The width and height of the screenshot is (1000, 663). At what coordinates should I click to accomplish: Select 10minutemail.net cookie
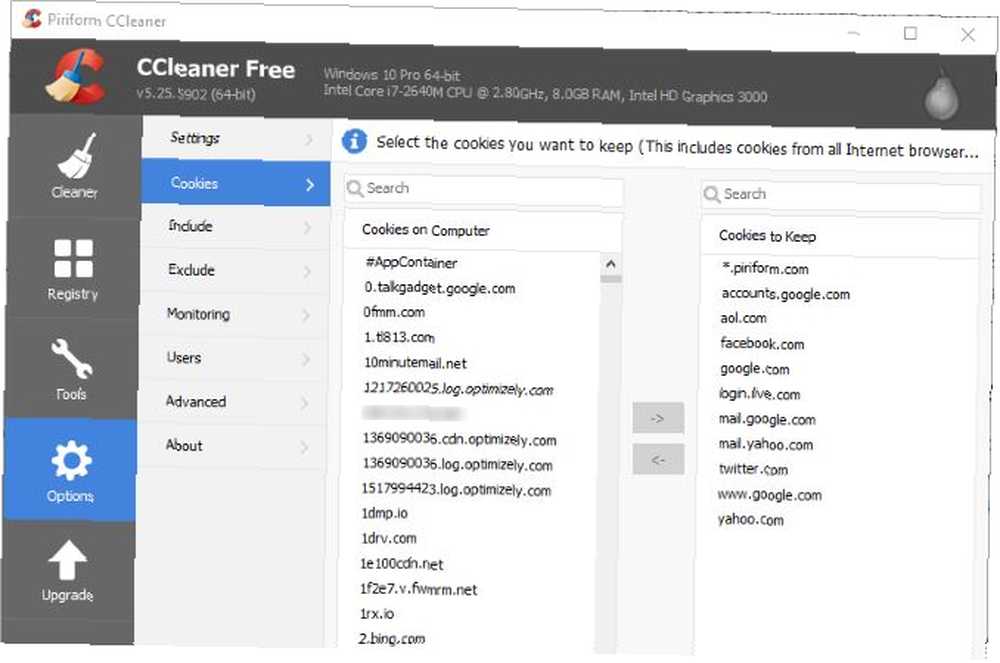415,363
